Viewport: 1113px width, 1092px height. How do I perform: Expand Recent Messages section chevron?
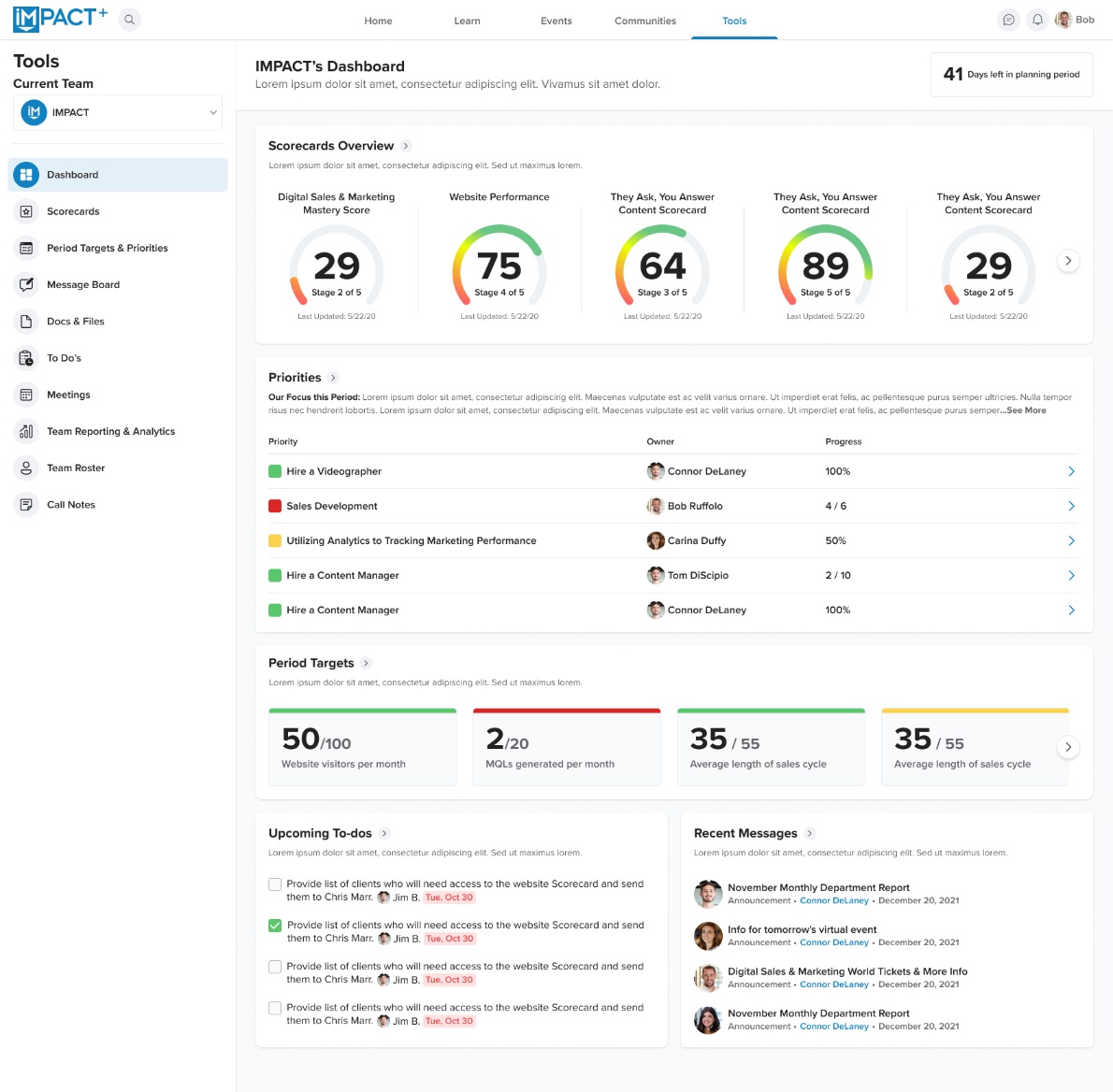(x=809, y=833)
